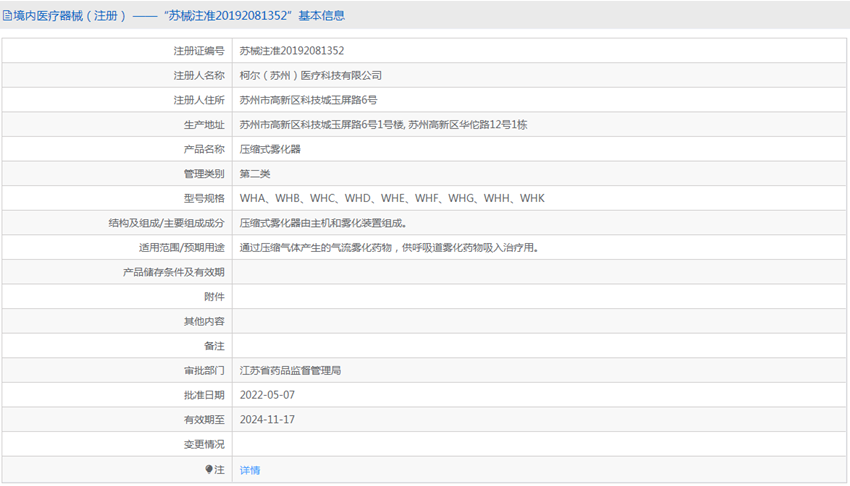The width and height of the screenshot is (850, 486).
Task: Select registration number 苏械注准20192081352 in table
Action: pos(292,51)
